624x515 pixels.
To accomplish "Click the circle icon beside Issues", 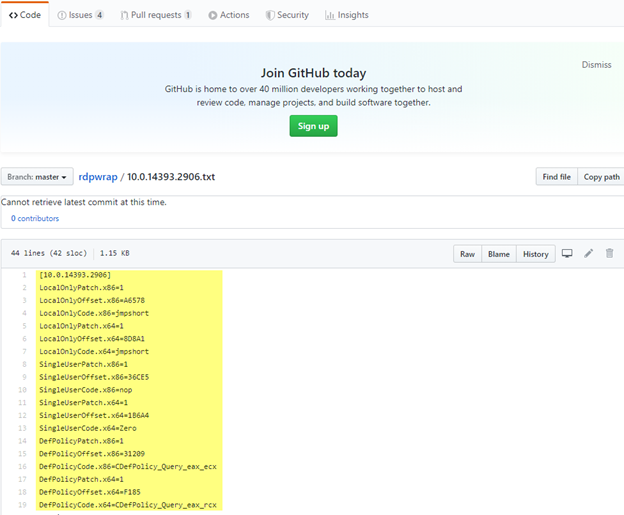I will 62,15.
